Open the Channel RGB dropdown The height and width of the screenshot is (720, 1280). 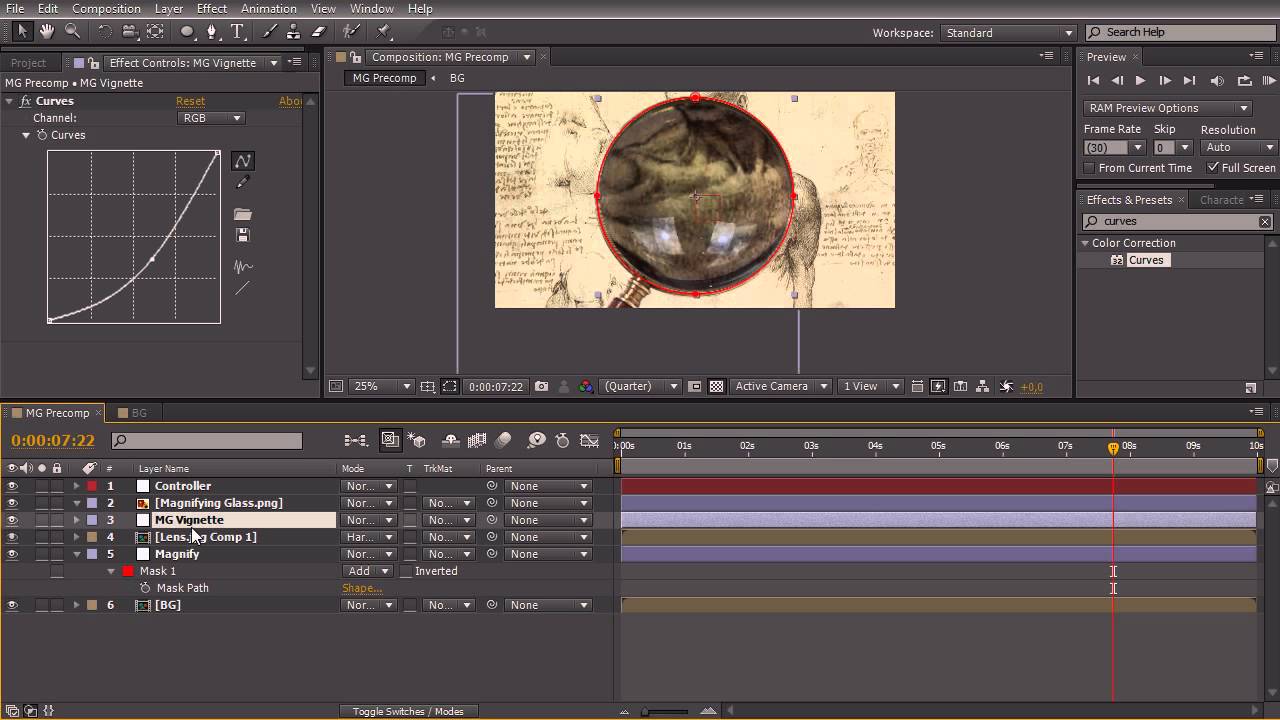tap(211, 118)
